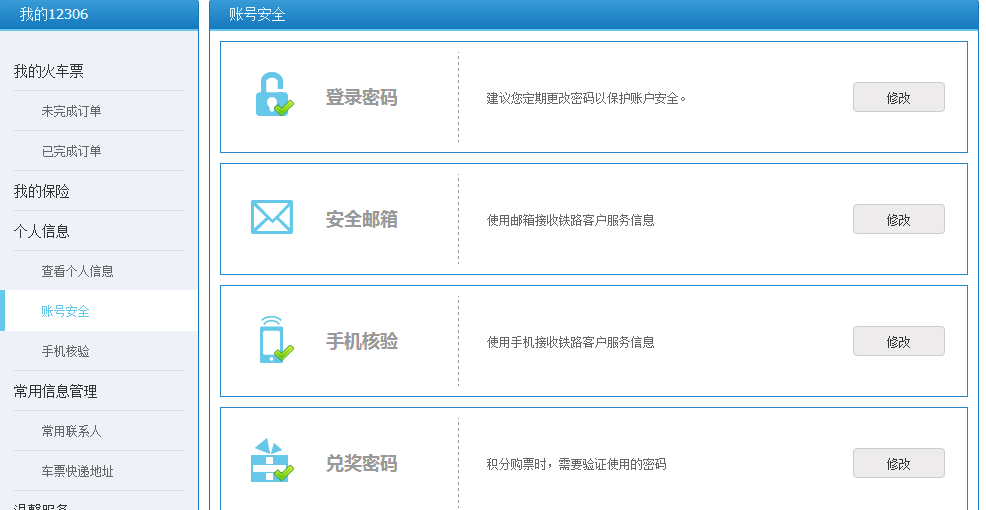
Task: Click the prize redemption gift box icon
Action: (272, 460)
